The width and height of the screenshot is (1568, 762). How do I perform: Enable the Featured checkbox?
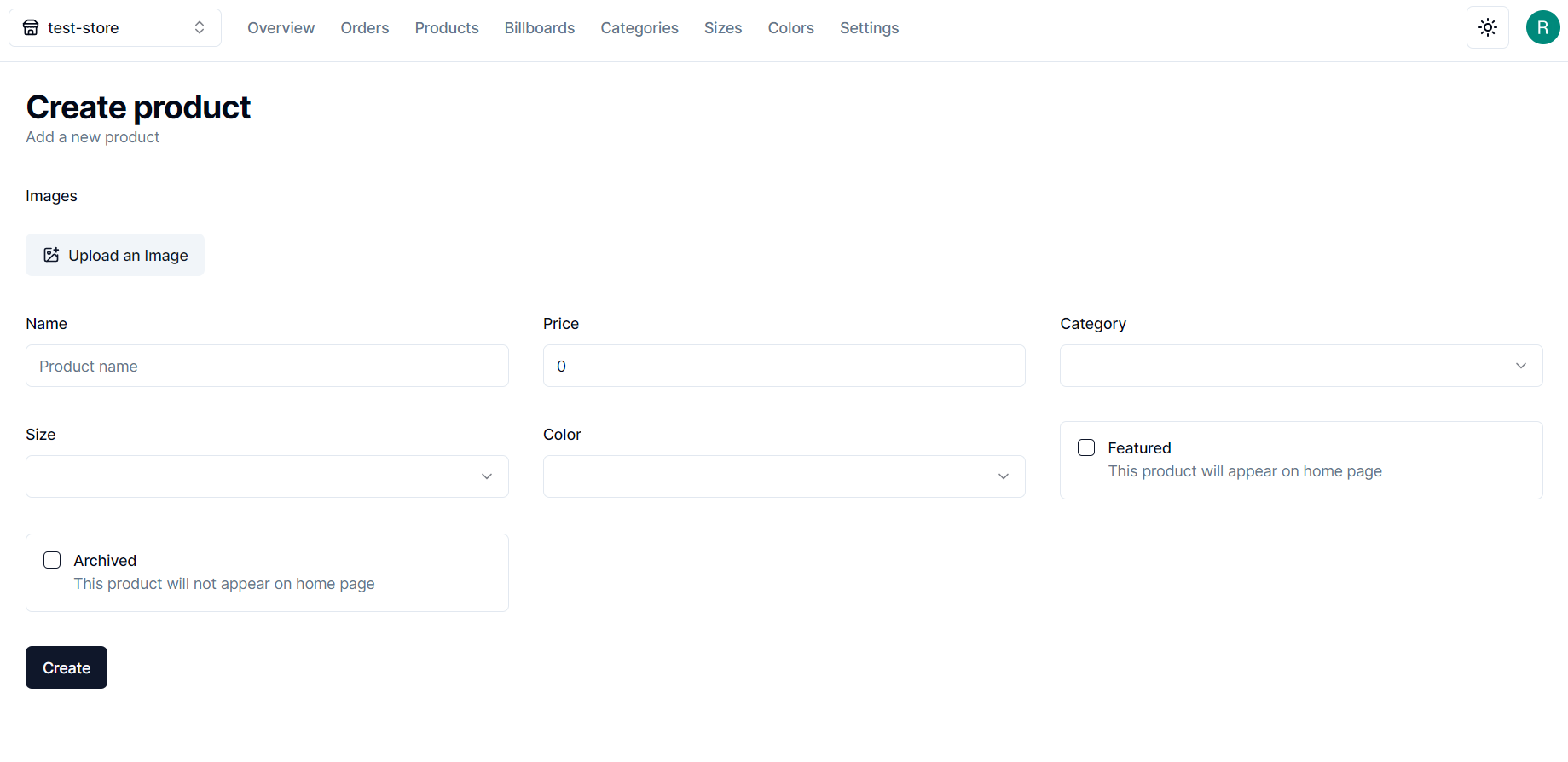[x=1086, y=447]
